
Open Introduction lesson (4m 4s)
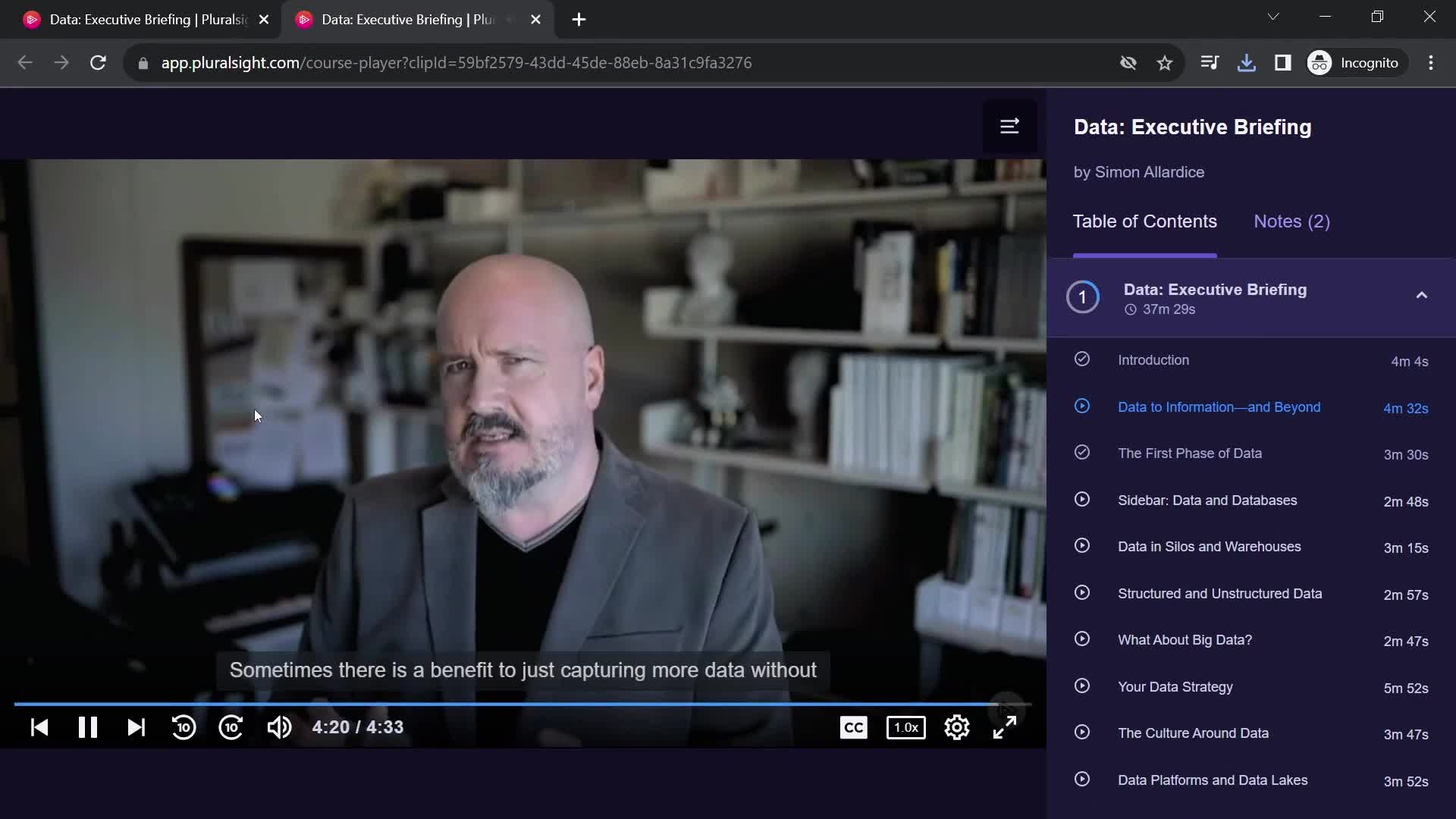pos(1154,360)
